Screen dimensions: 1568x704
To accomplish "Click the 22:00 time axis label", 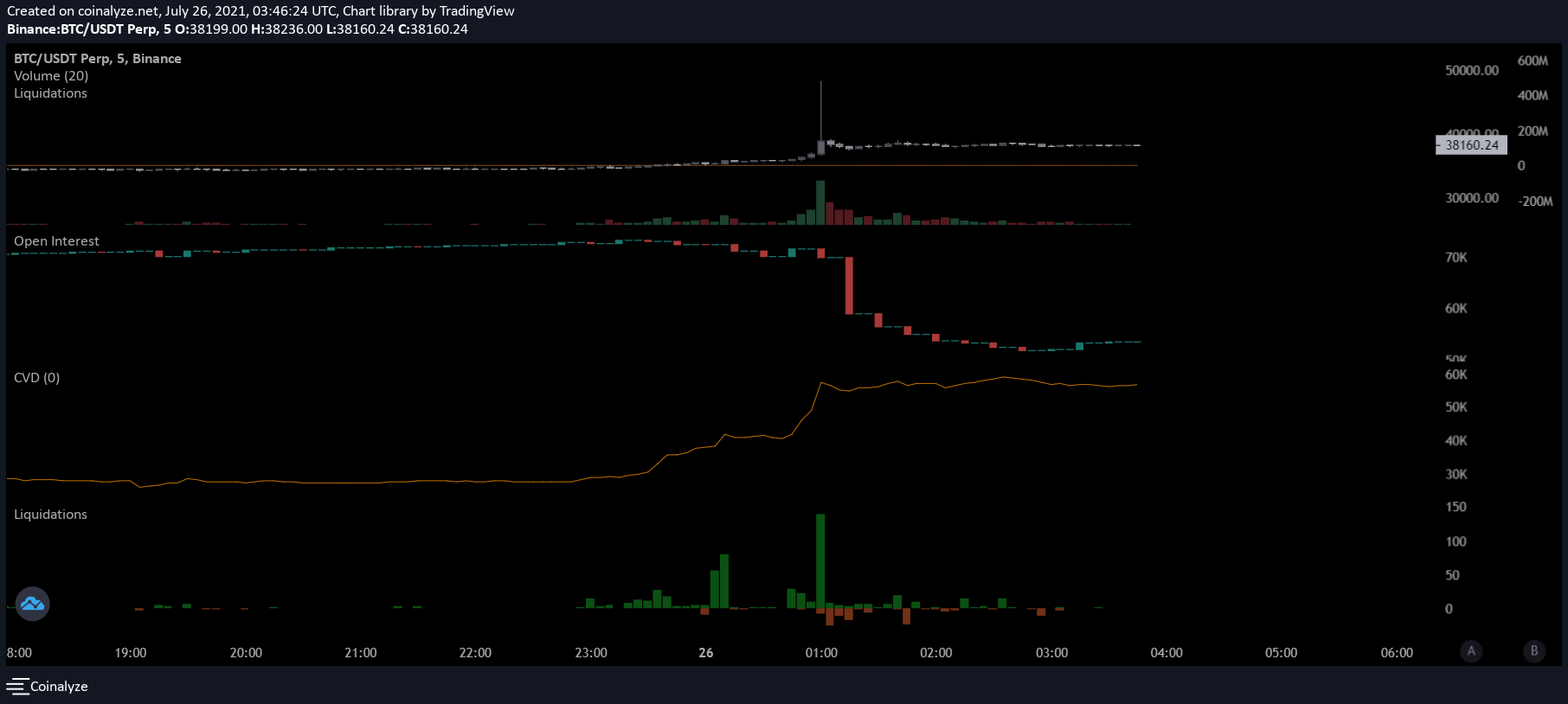I will 475,653.
